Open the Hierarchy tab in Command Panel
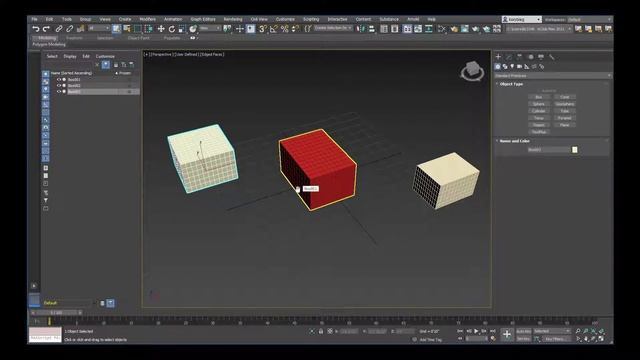Viewport: 640px width, 360px height. pos(520,57)
